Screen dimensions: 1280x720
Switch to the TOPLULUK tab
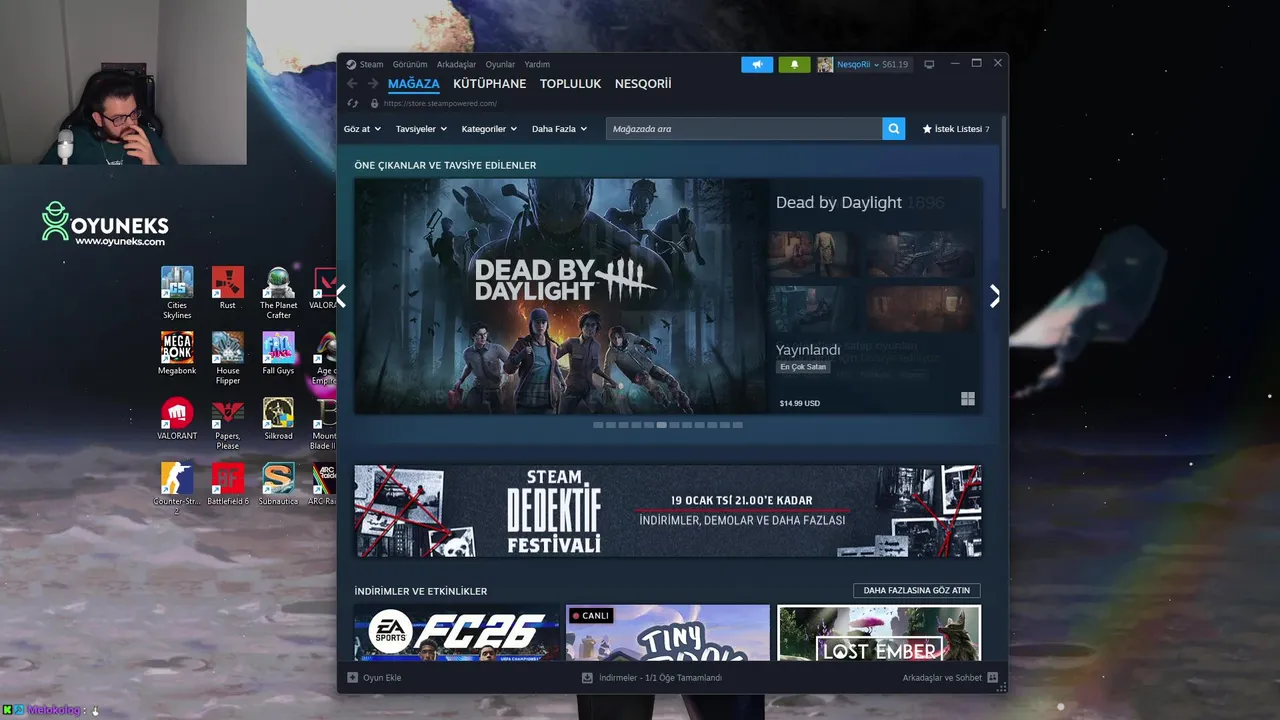coord(570,84)
